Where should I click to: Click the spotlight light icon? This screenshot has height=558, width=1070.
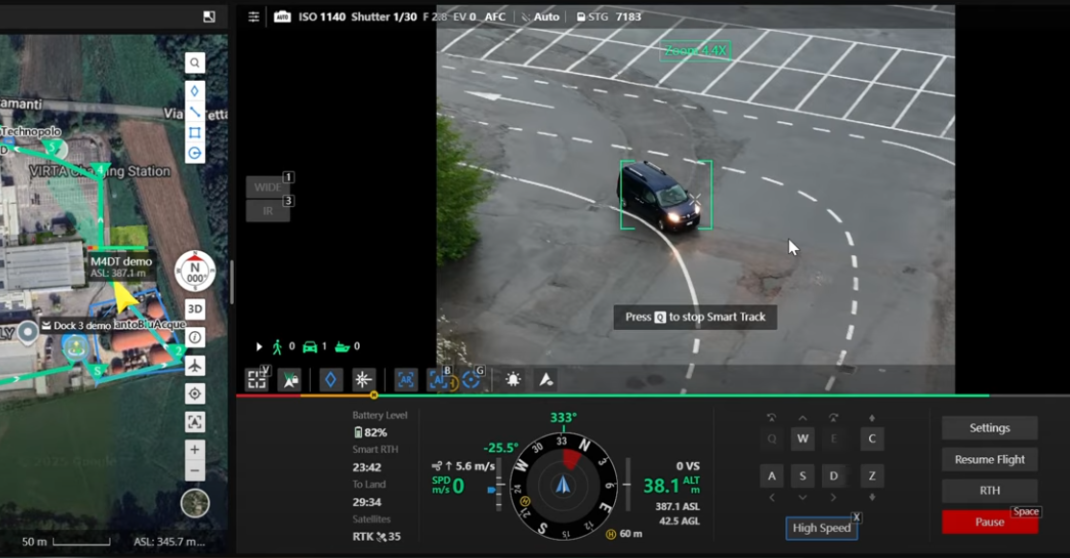pyautogui.click(x=513, y=380)
